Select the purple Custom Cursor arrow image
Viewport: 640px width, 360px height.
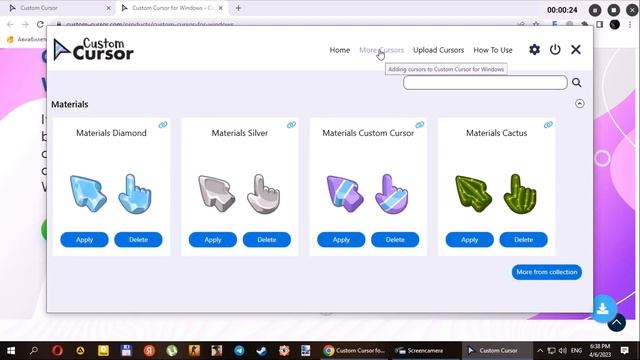point(345,193)
